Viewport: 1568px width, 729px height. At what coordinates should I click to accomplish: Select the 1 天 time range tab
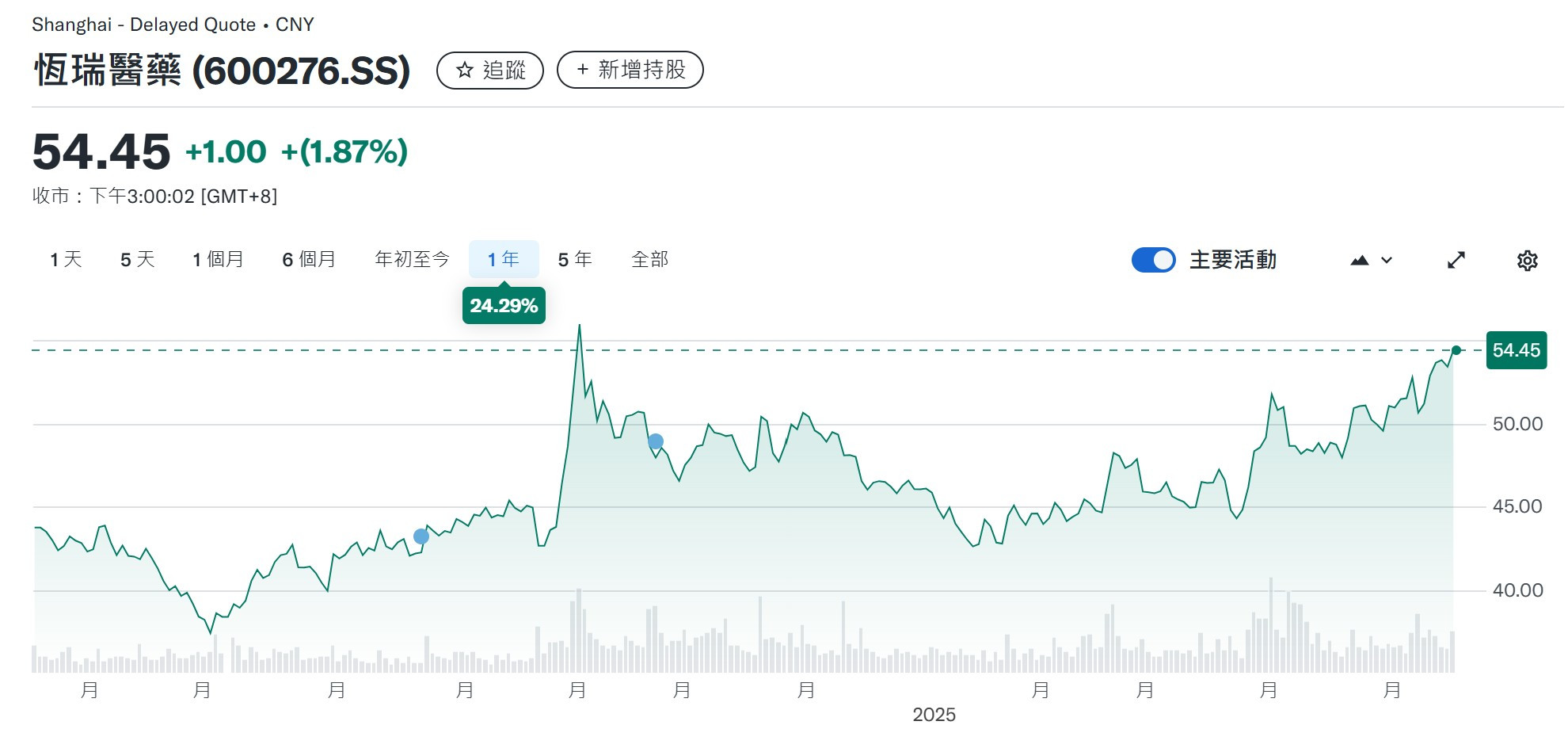click(66, 259)
